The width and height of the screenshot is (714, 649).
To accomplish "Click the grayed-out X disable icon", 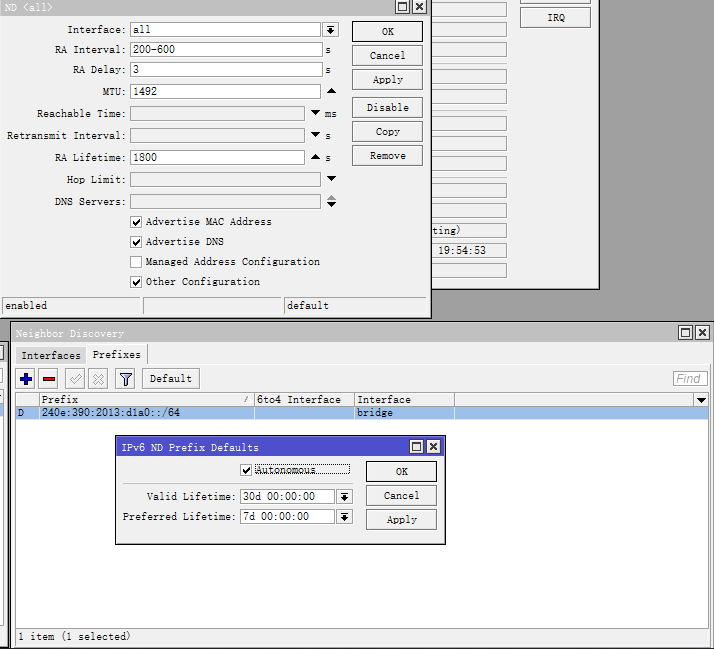I will 98,379.
